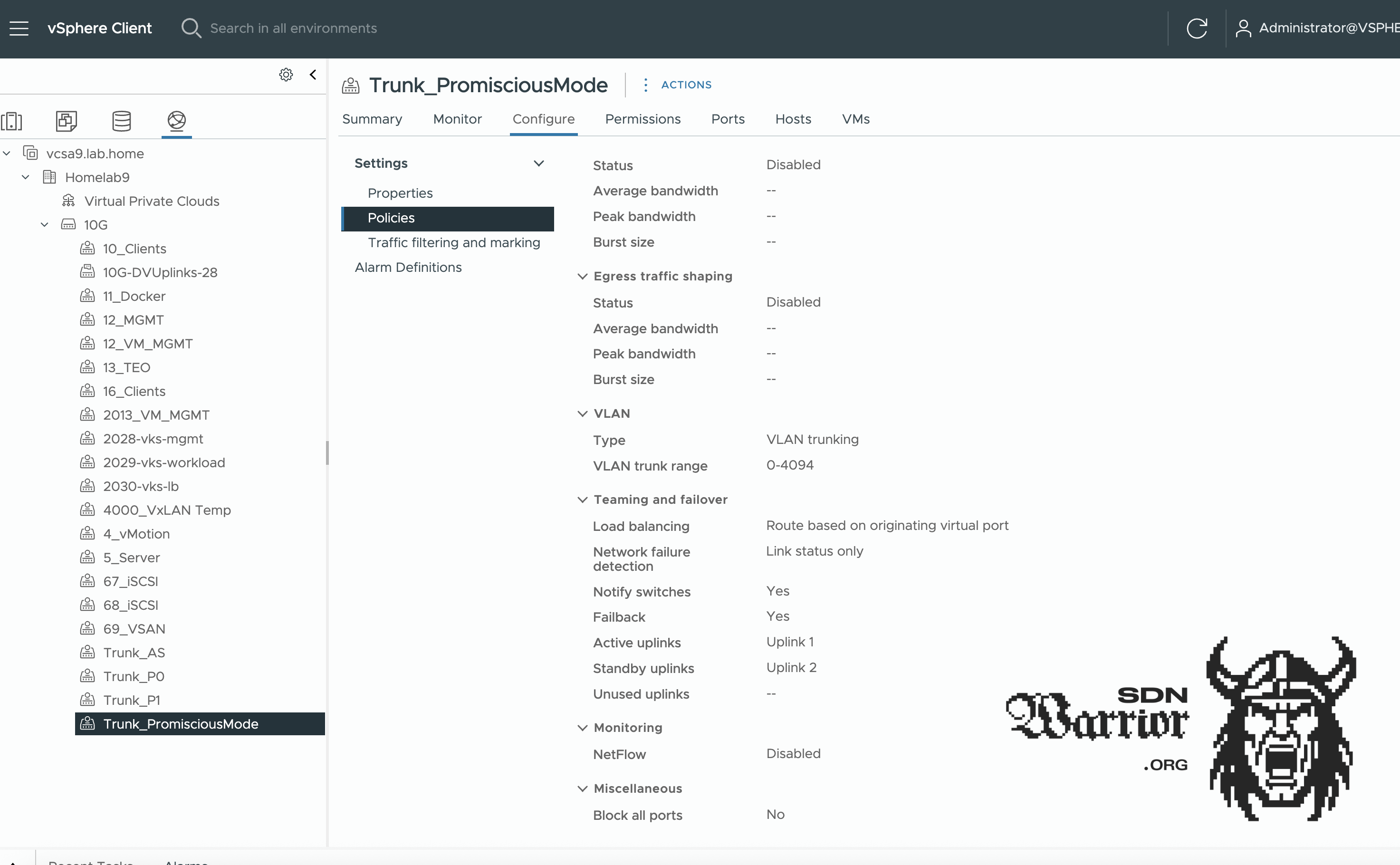This screenshot has width=1400, height=865.
Task: Switch to the Ports tab
Action: tap(728, 119)
